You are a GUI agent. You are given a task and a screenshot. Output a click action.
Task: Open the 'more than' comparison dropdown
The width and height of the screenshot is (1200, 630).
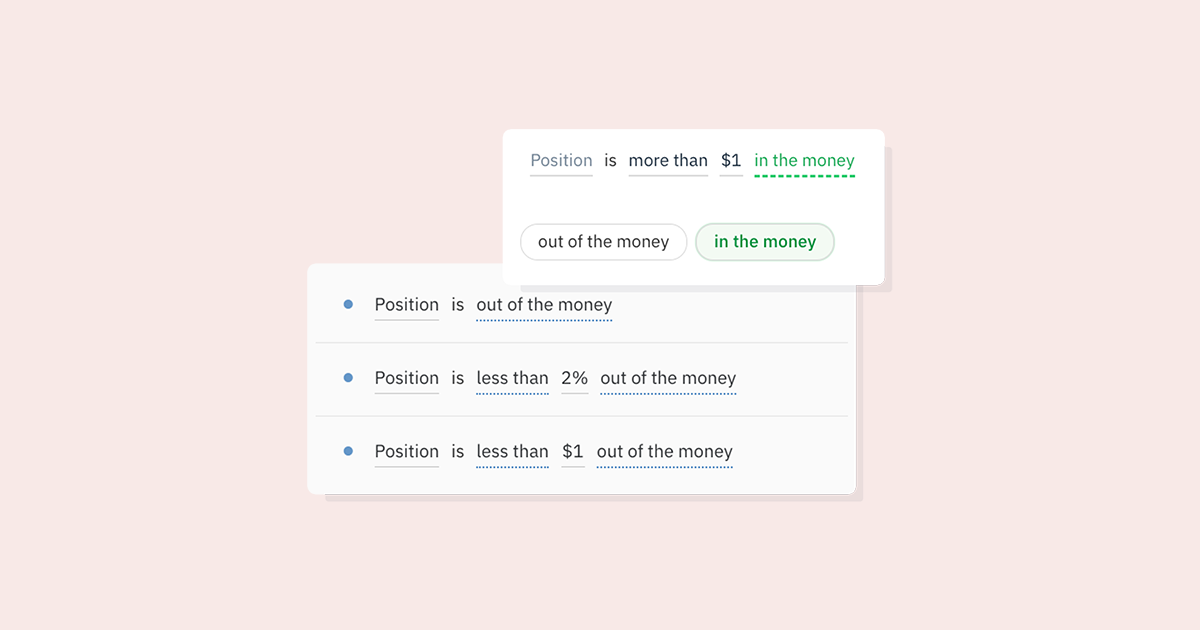pyautogui.click(x=668, y=160)
